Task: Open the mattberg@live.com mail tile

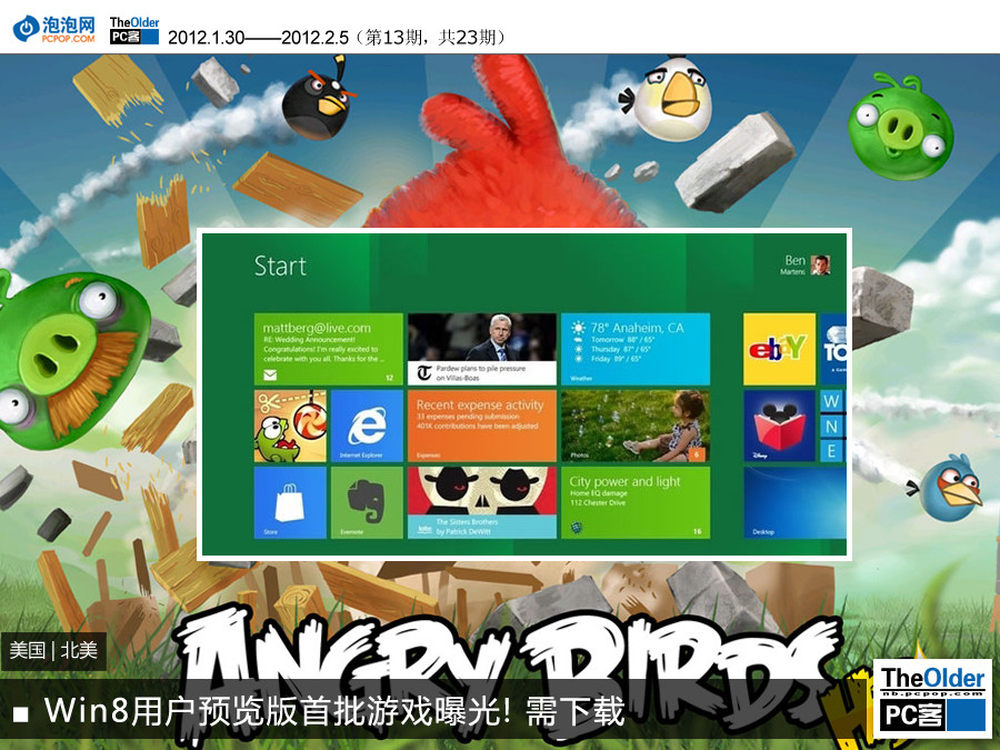Action: tap(328, 349)
